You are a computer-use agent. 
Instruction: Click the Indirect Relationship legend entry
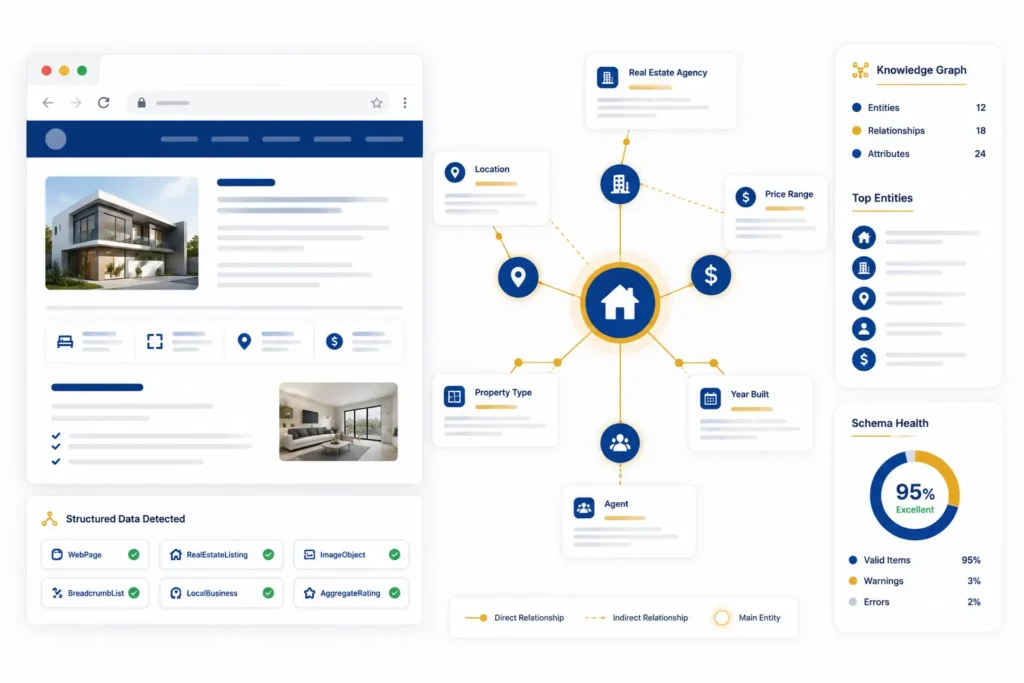click(x=636, y=618)
